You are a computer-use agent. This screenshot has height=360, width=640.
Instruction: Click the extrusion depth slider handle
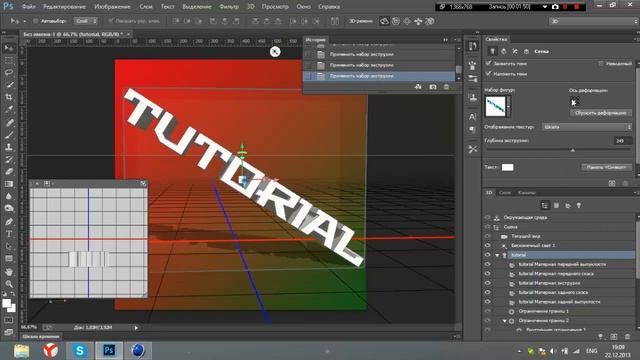(573, 150)
